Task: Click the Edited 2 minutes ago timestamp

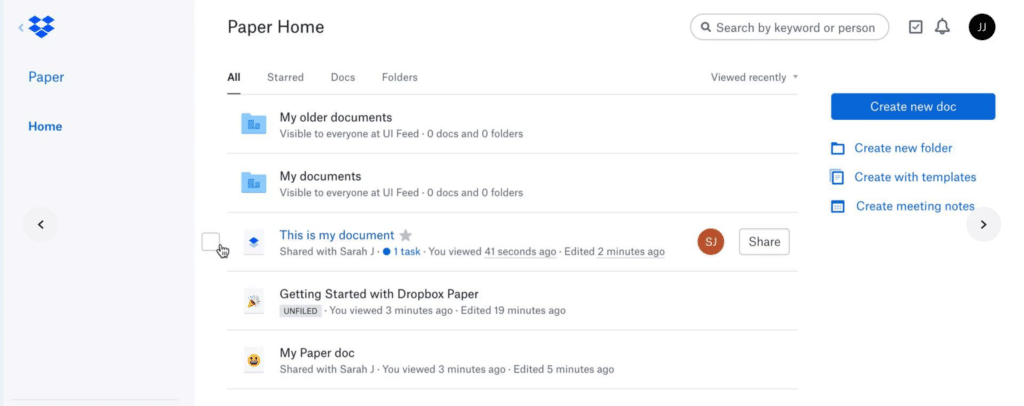Action: coord(615,252)
